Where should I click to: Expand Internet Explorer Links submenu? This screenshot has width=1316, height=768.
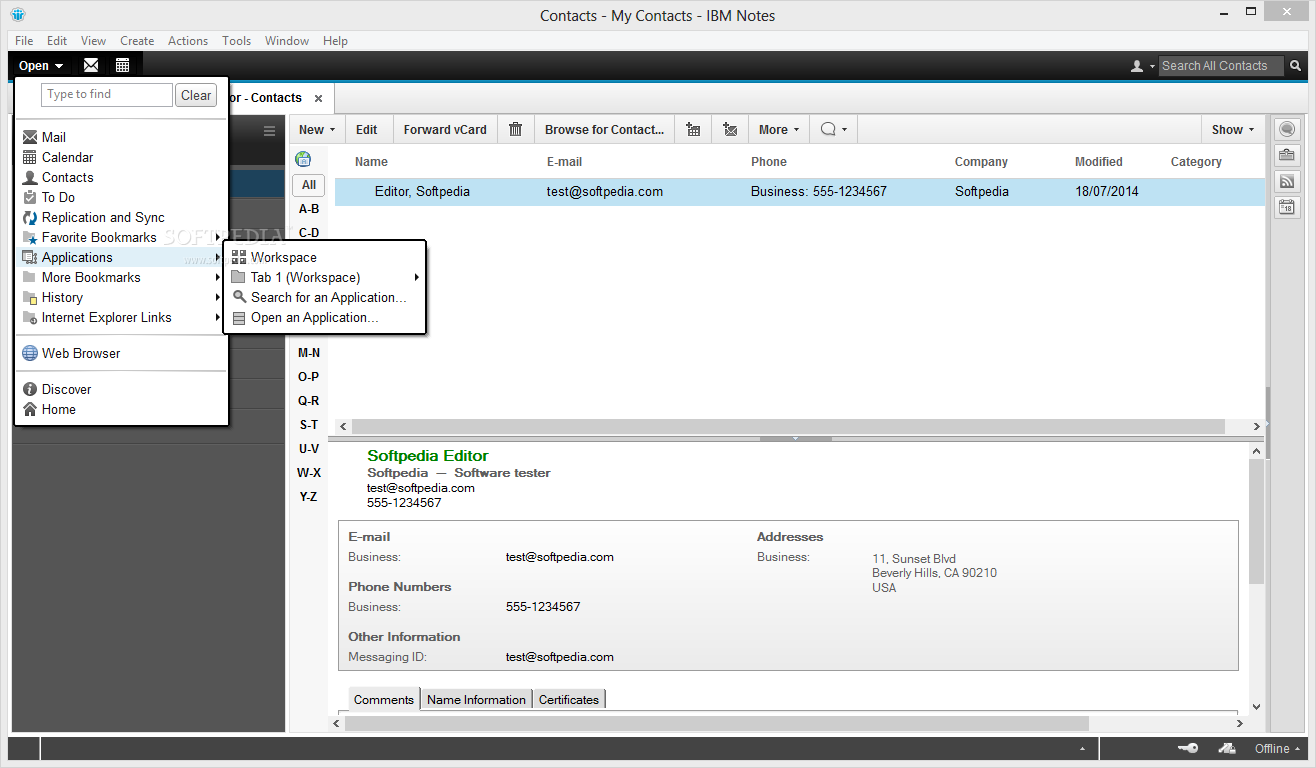click(x=122, y=317)
